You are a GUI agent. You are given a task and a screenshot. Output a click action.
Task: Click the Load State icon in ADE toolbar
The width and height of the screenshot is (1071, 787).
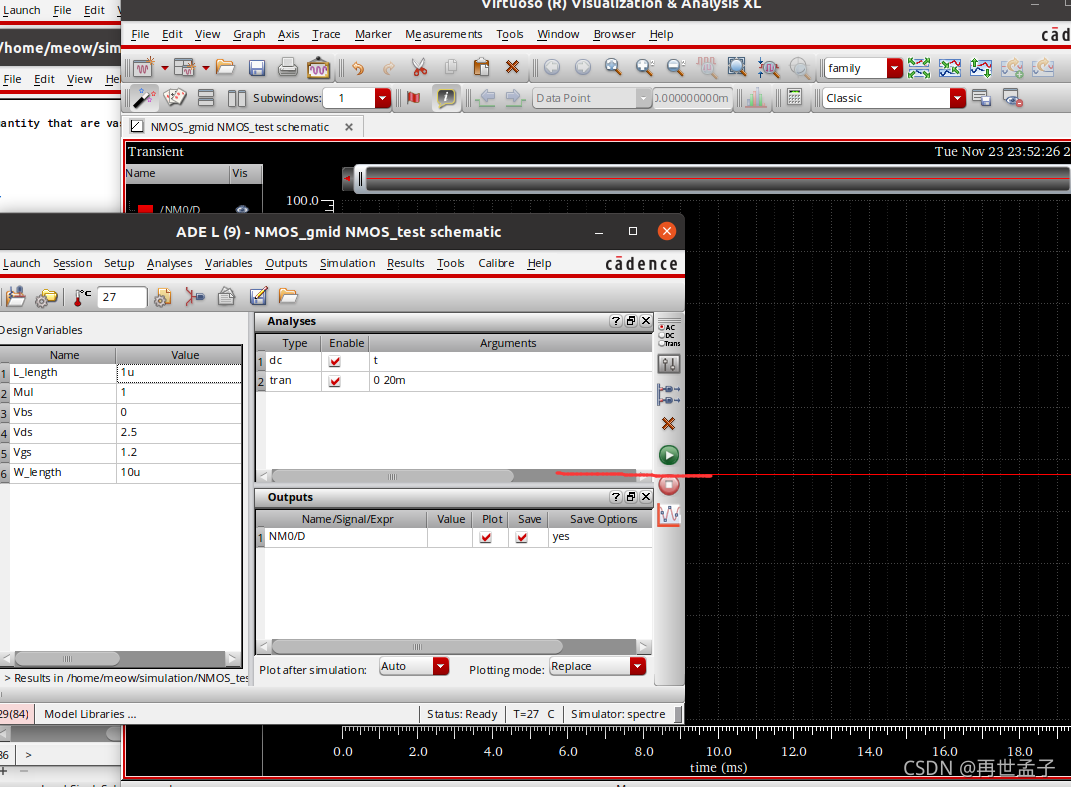click(x=288, y=296)
